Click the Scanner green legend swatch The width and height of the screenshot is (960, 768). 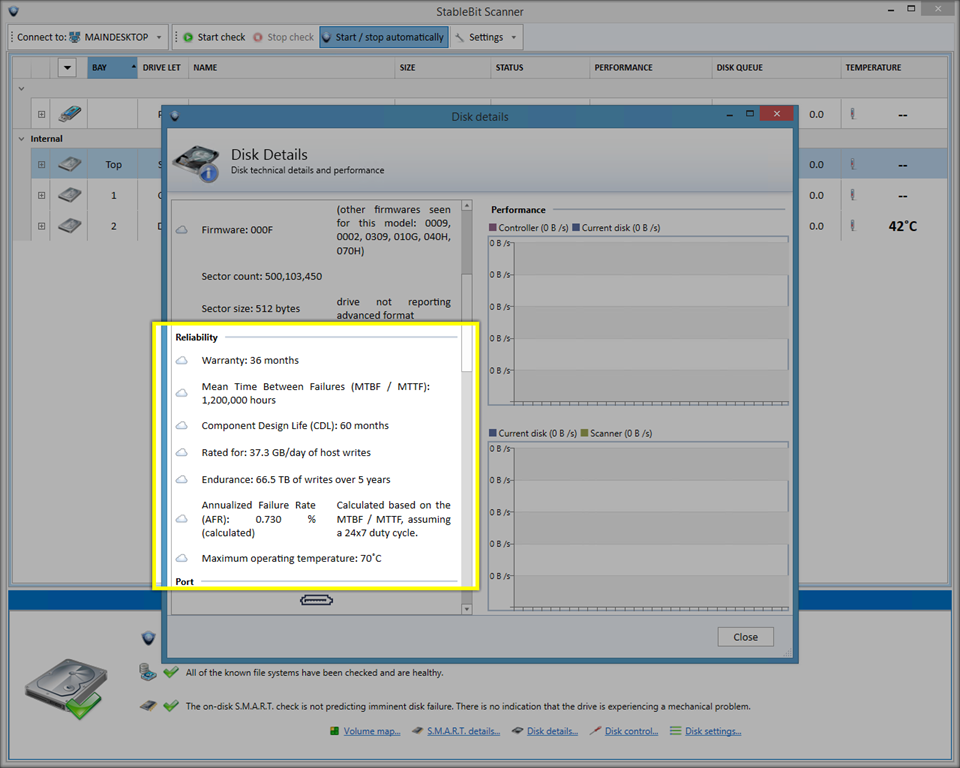[x=584, y=432]
